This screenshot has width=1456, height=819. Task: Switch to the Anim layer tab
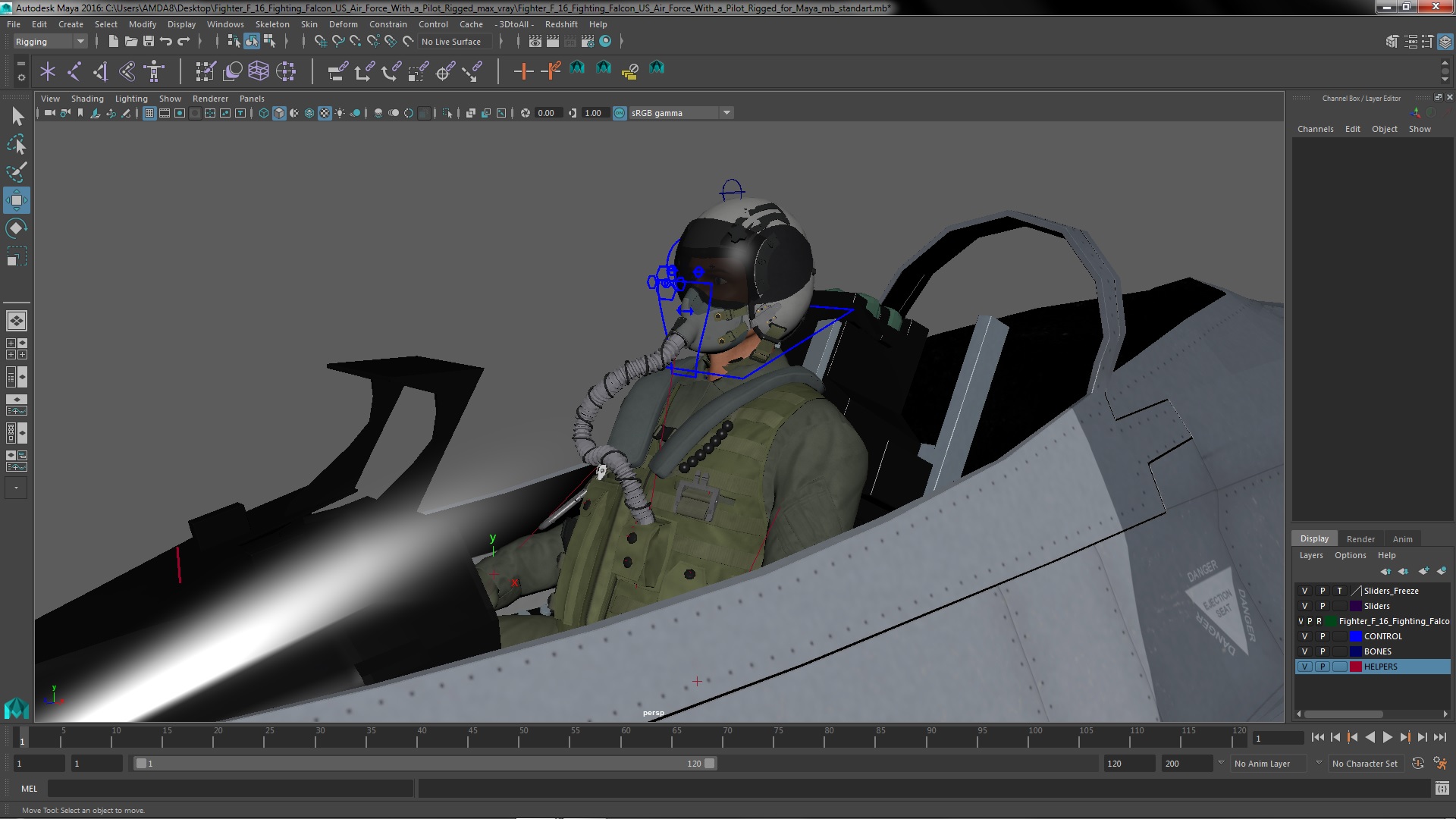[x=1402, y=539]
